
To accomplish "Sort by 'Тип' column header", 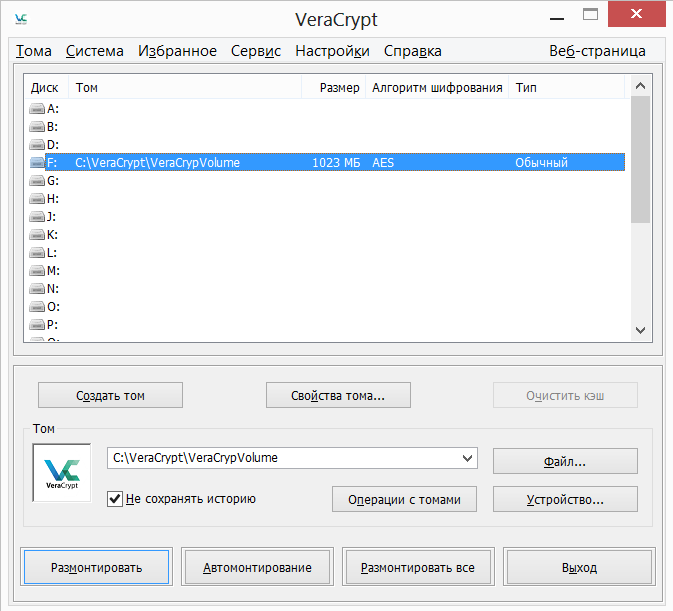I will click(567, 88).
